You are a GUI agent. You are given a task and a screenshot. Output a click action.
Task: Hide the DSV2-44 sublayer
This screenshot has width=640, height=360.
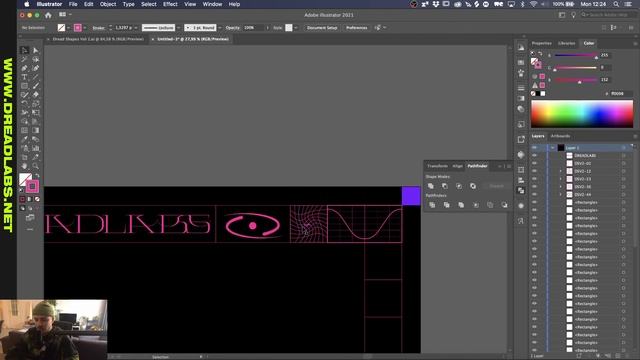(534, 194)
